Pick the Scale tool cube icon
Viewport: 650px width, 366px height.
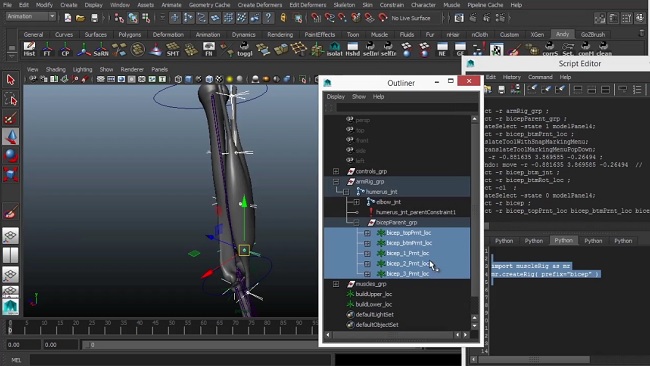[10, 174]
